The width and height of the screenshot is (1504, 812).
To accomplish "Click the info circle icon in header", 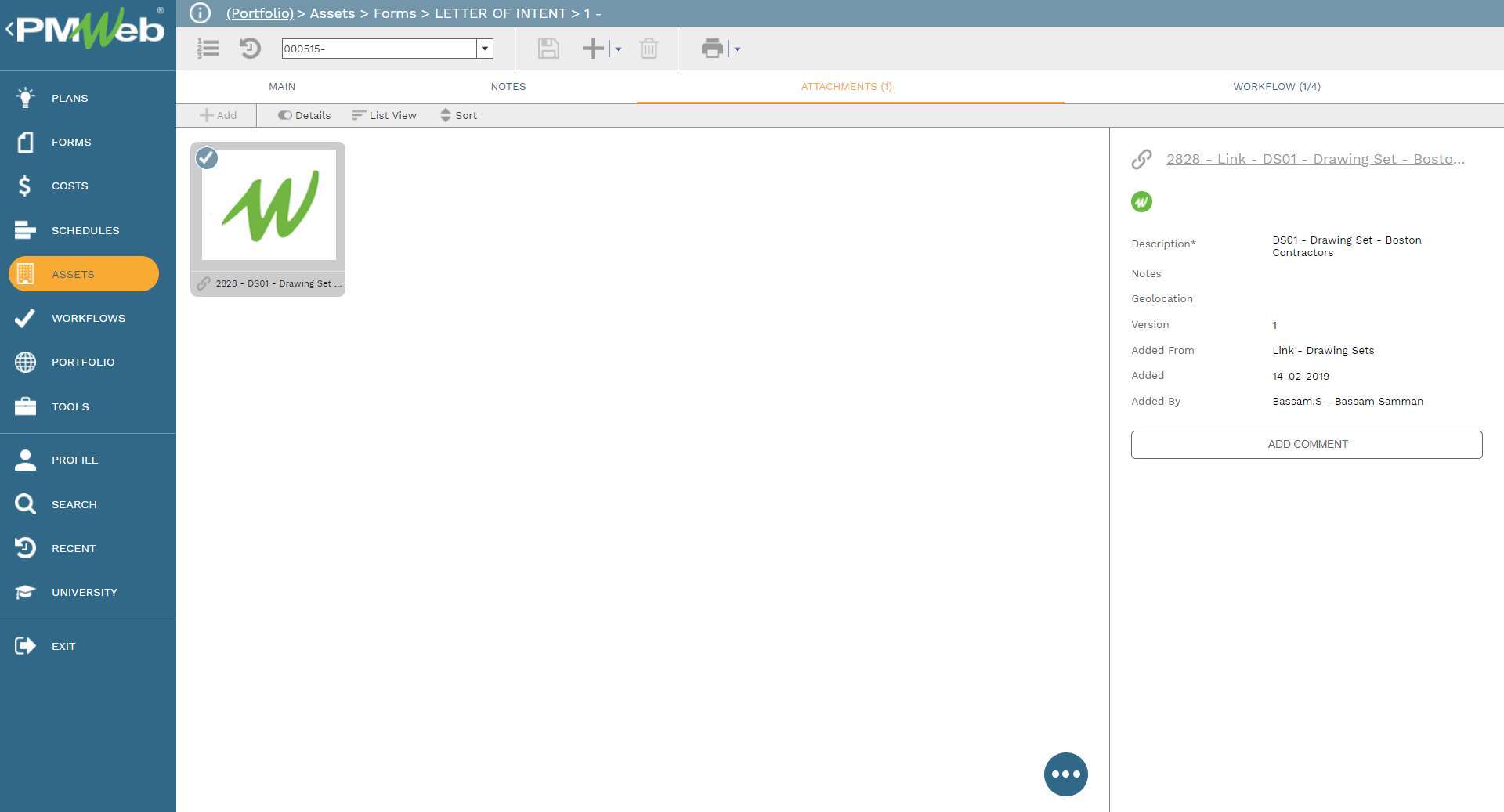I will pyautogui.click(x=200, y=13).
